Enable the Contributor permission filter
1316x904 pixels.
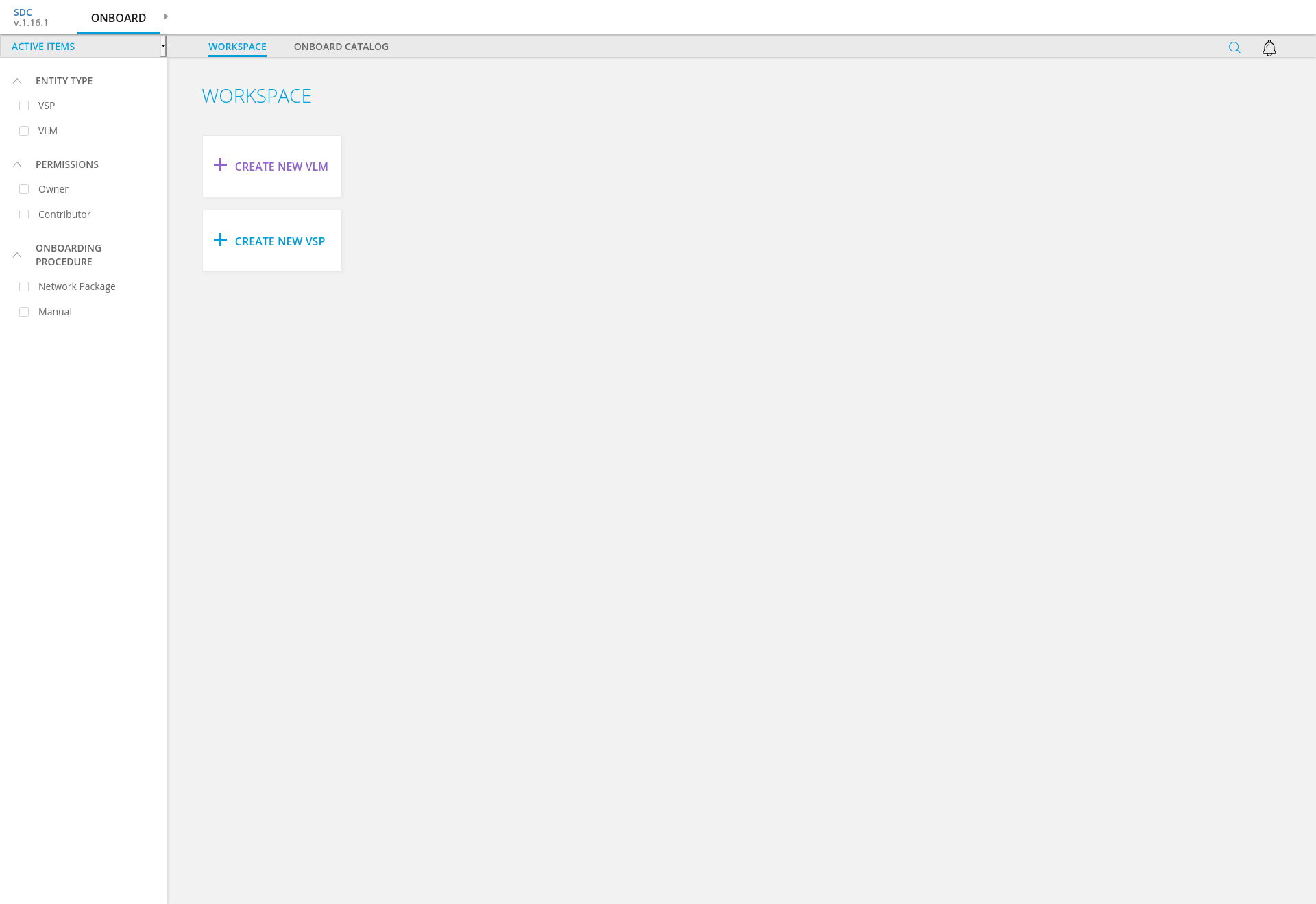[x=24, y=215]
